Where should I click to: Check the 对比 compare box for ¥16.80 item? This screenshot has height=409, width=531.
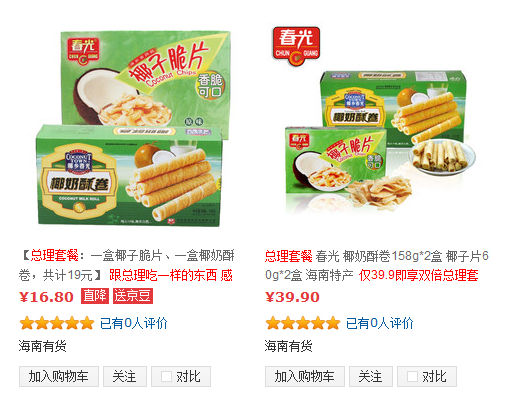tap(166, 376)
